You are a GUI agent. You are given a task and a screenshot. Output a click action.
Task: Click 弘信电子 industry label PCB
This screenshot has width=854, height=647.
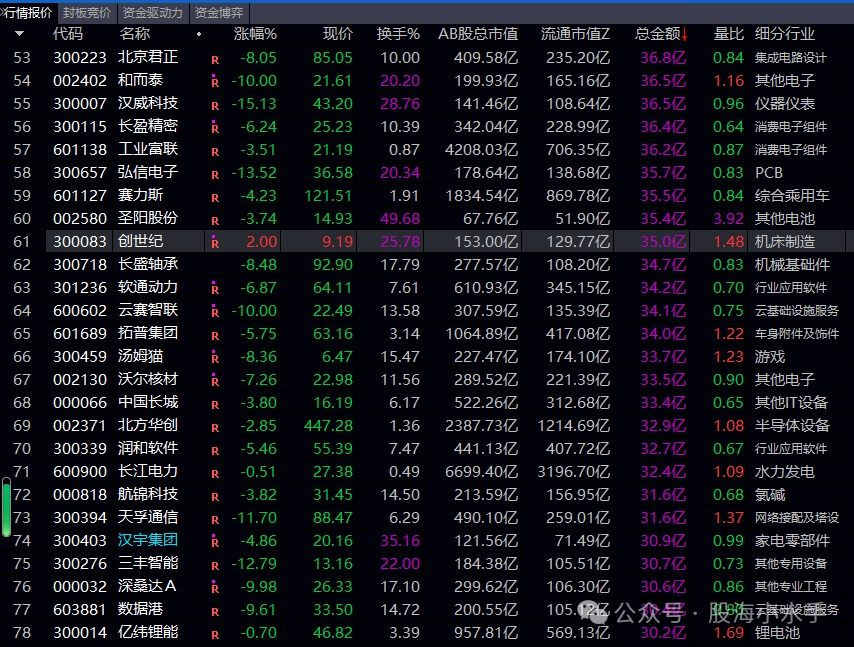[x=768, y=173]
